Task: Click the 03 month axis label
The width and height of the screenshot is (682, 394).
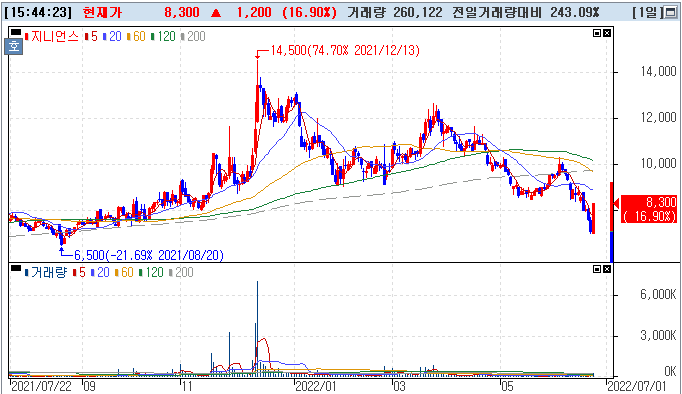Action: click(399, 386)
